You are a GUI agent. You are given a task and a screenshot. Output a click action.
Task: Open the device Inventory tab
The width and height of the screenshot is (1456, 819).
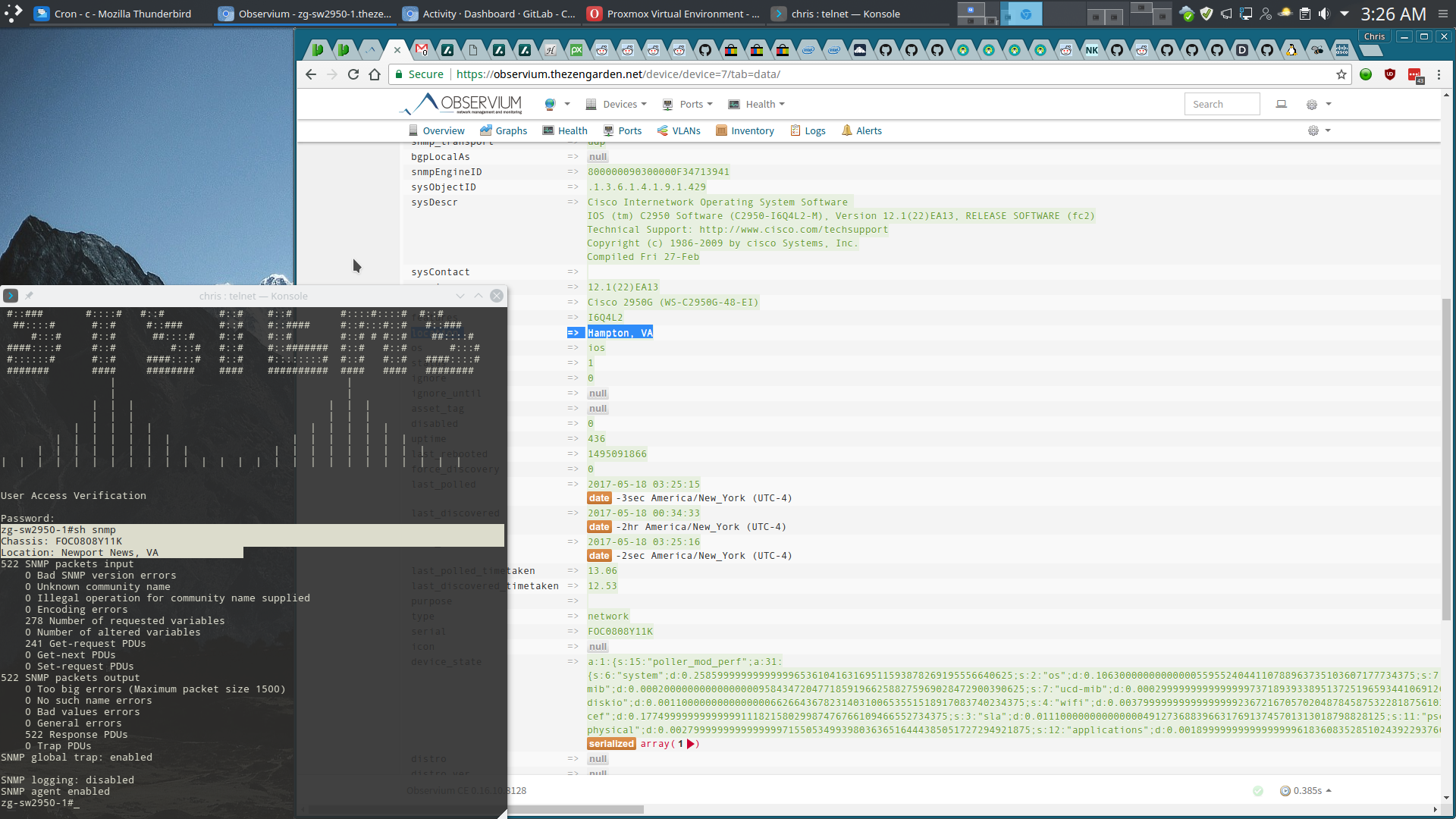745,130
